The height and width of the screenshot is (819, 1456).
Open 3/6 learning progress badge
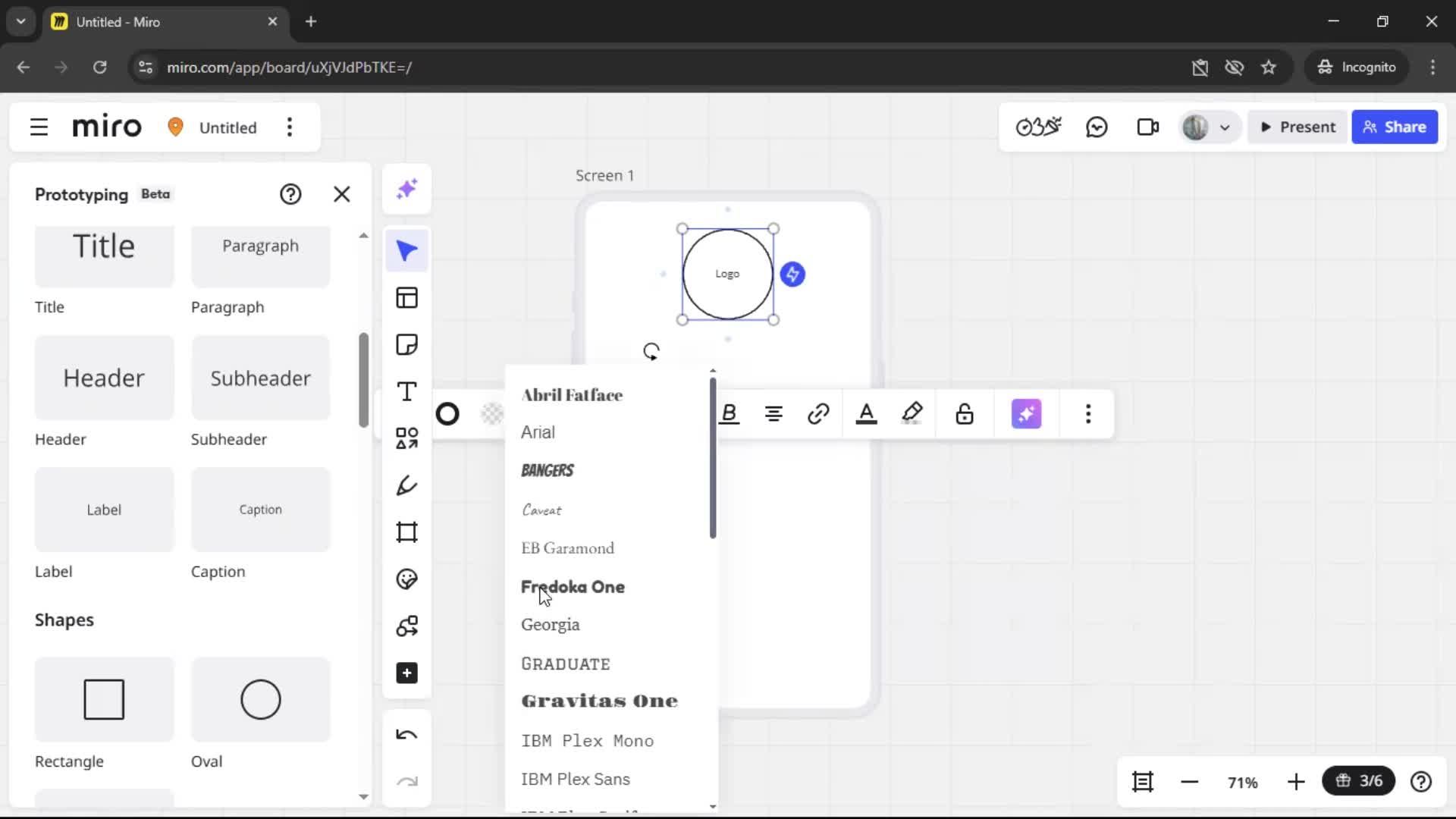click(1359, 781)
